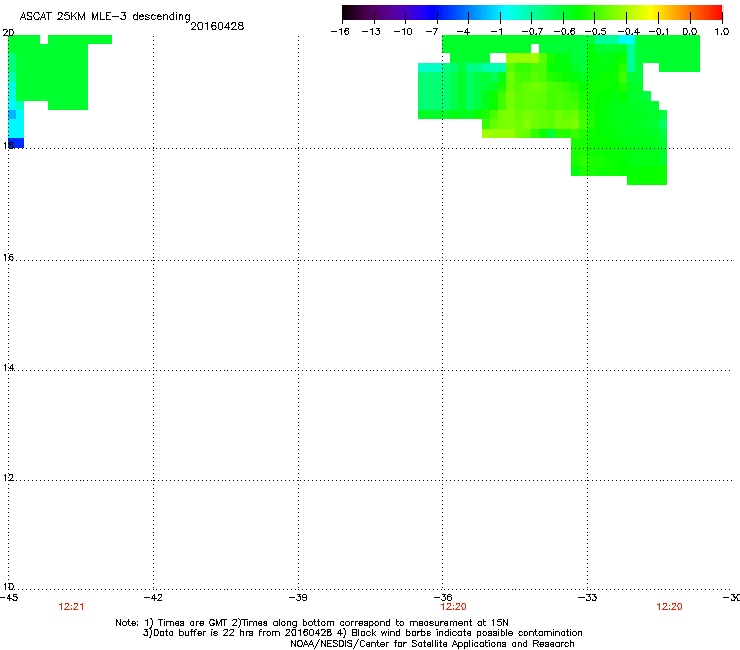Select the 0.0 color scale label
The height and width of the screenshot is (650, 740).
click(x=690, y=32)
